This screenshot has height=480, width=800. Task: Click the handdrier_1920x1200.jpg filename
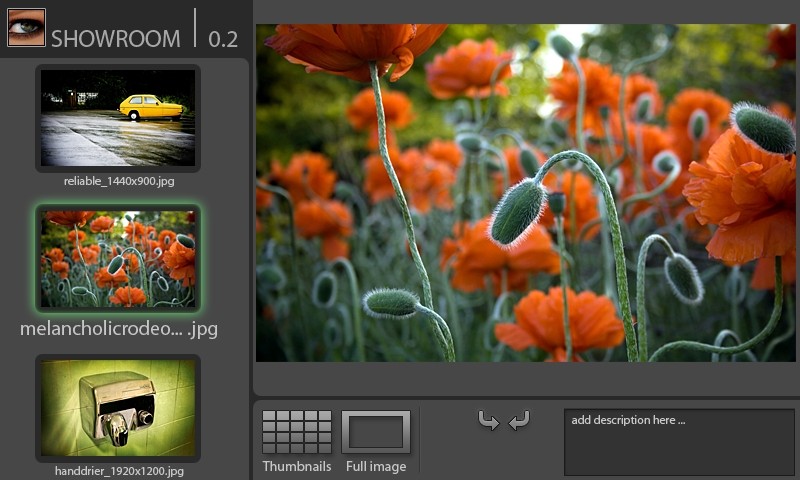119,471
